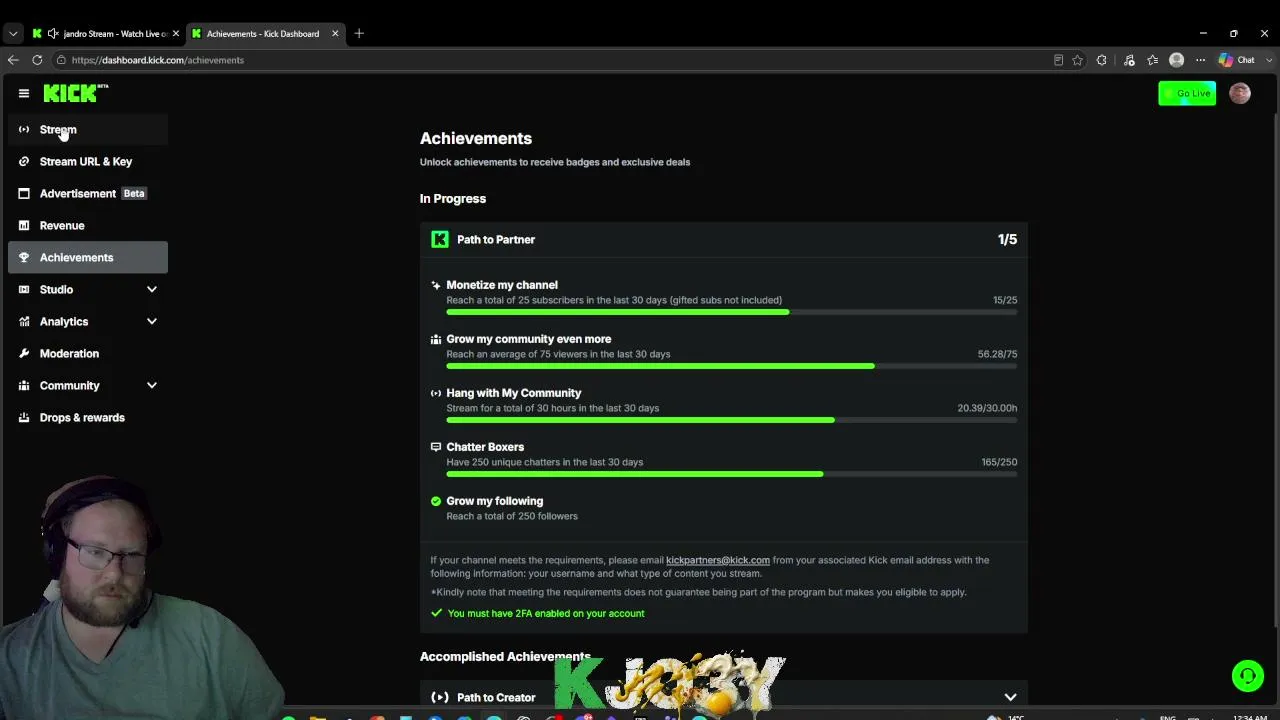
Task: Click the In Progress section heading
Action: (453, 198)
